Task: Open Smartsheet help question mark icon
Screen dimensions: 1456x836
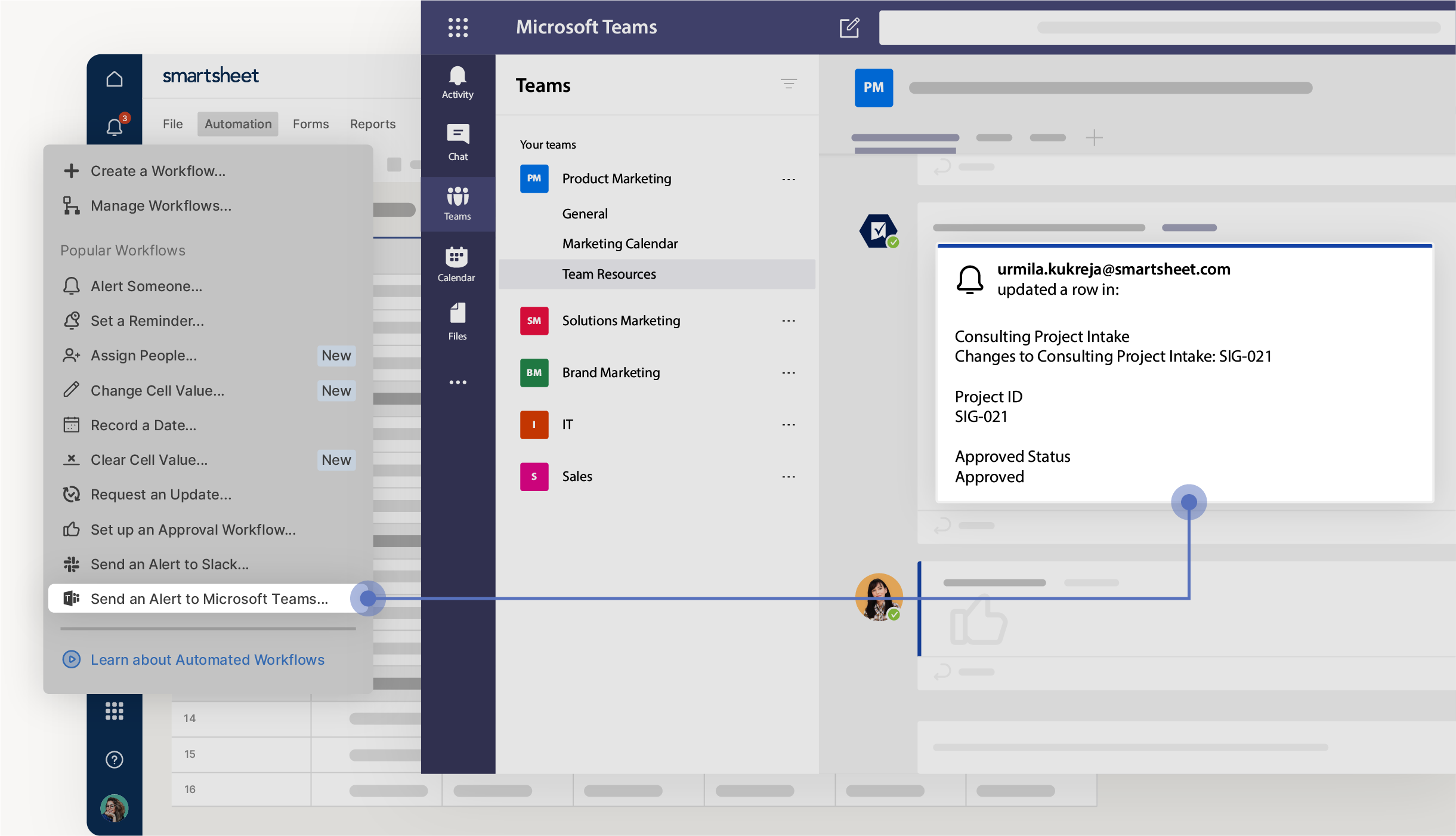Action: pos(115,759)
